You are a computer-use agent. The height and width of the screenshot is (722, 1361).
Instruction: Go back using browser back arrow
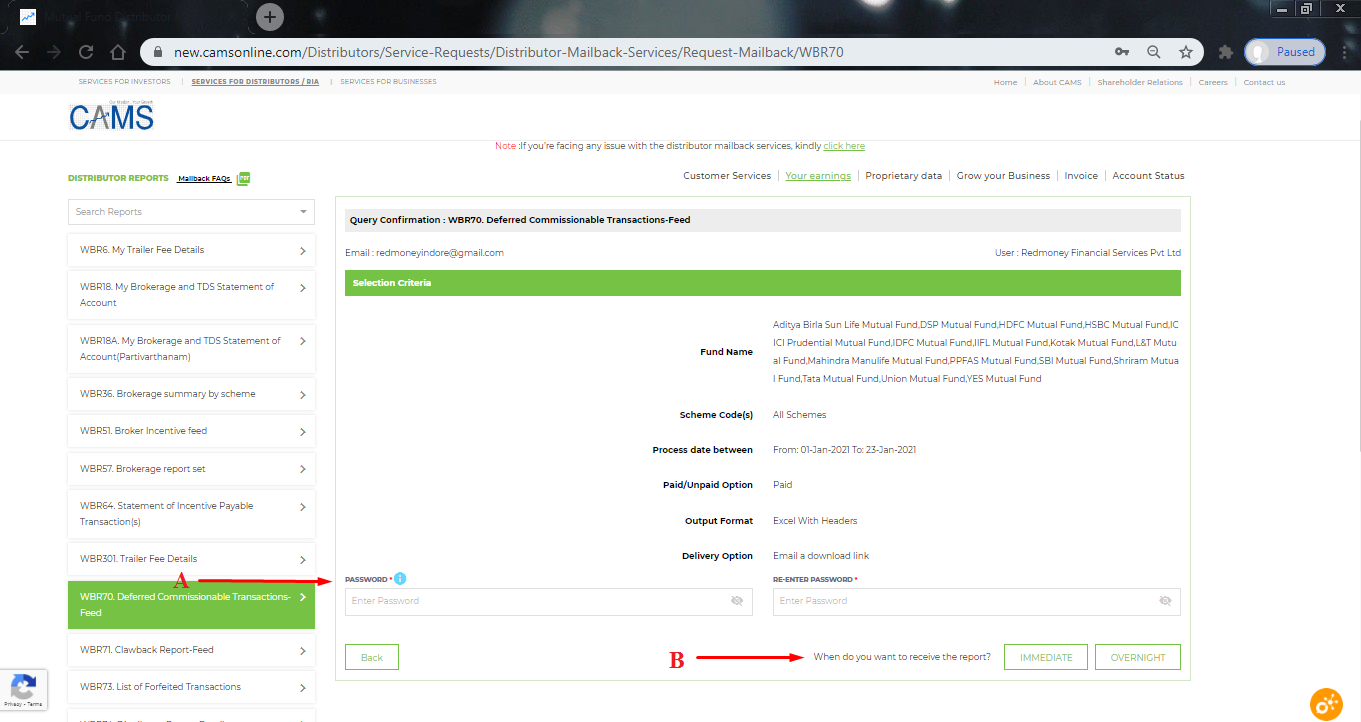(x=22, y=52)
